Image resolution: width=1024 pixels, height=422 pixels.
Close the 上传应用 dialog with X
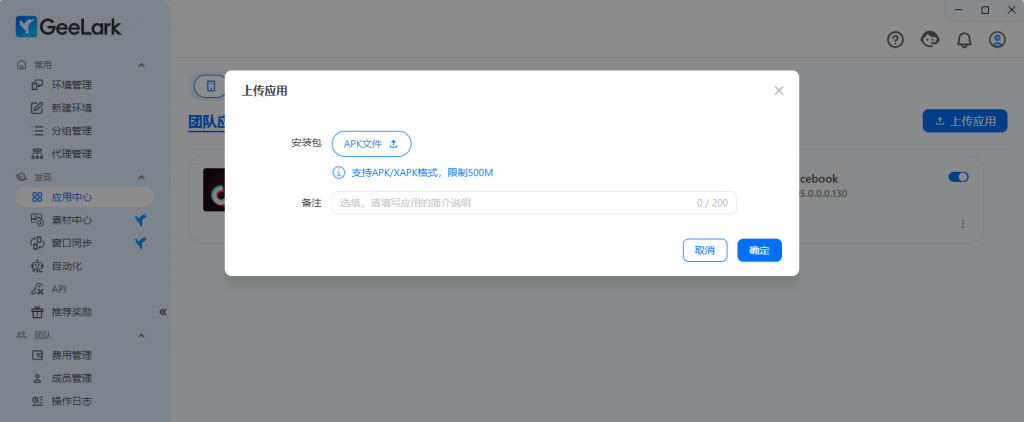779,90
